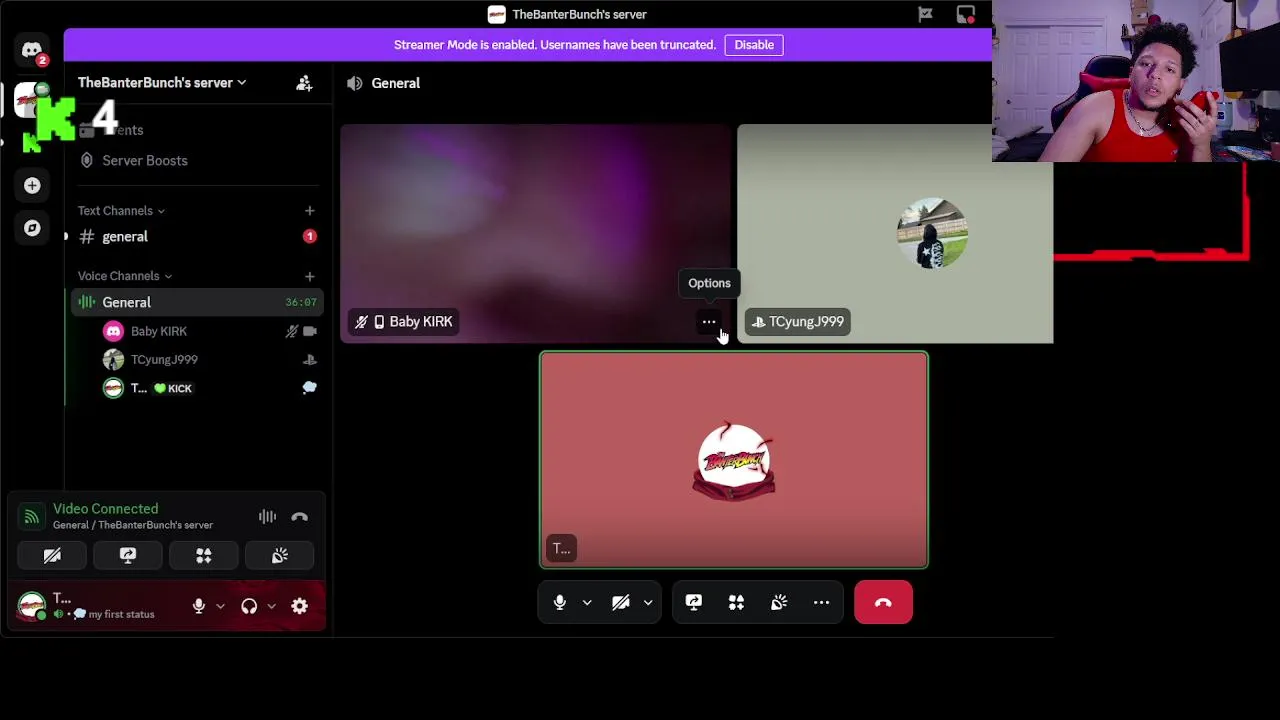Viewport: 1280px width, 720px height.
Task: Open soundboard from call controls
Action: [x=779, y=602]
